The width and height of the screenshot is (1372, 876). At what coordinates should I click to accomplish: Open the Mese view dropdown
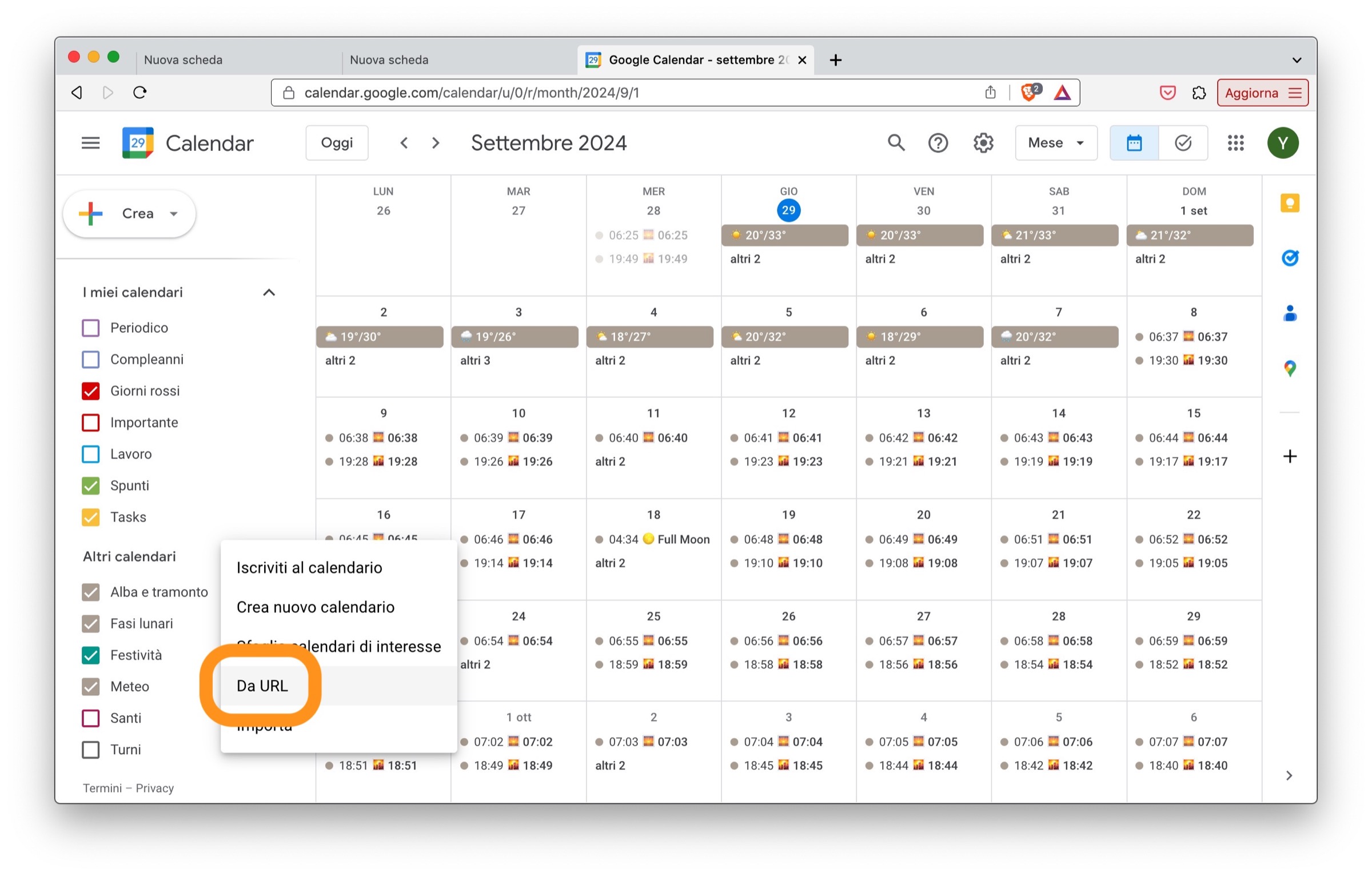tap(1055, 142)
